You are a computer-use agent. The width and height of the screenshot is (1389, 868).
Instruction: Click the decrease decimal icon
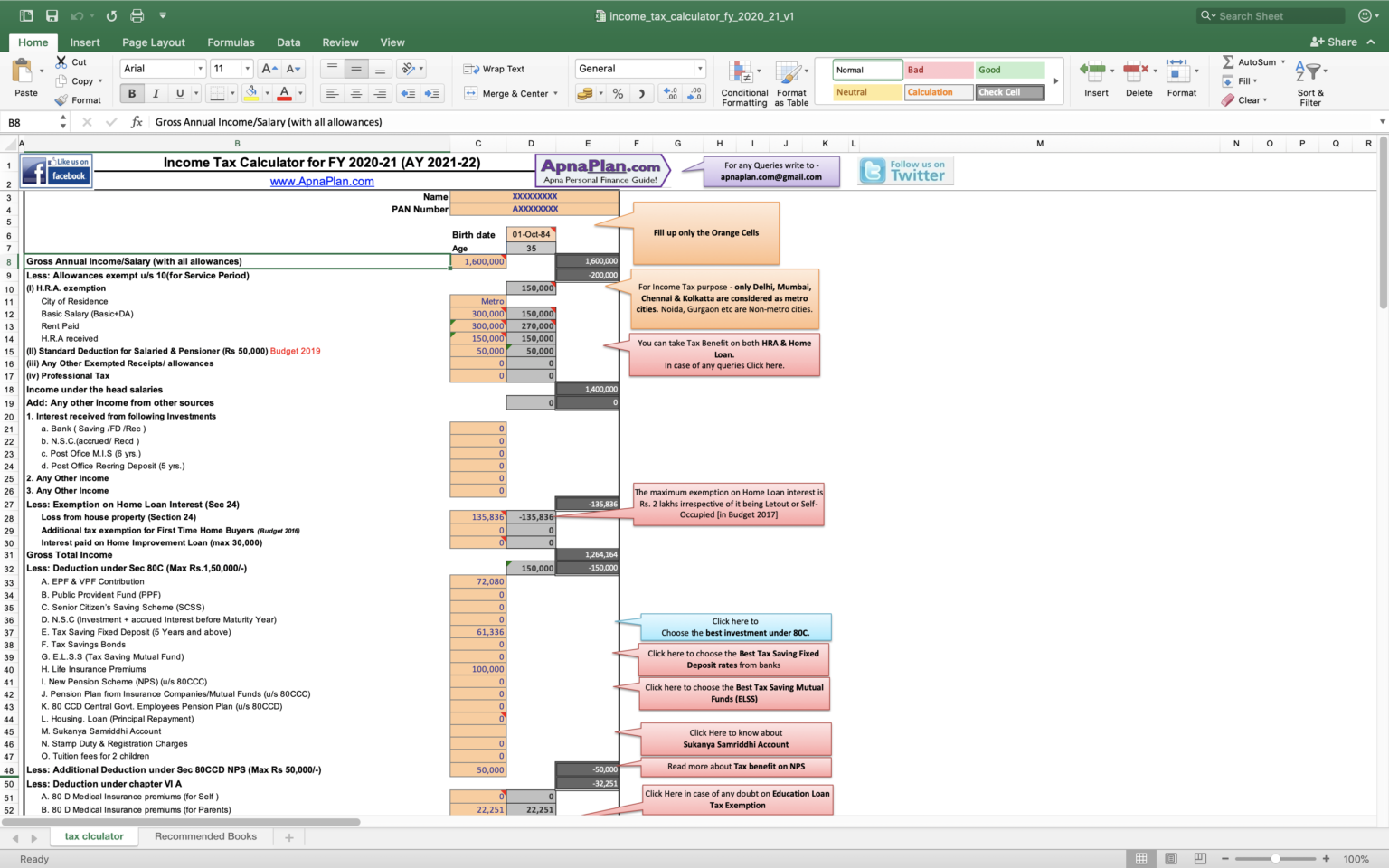[x=694, y=93]
